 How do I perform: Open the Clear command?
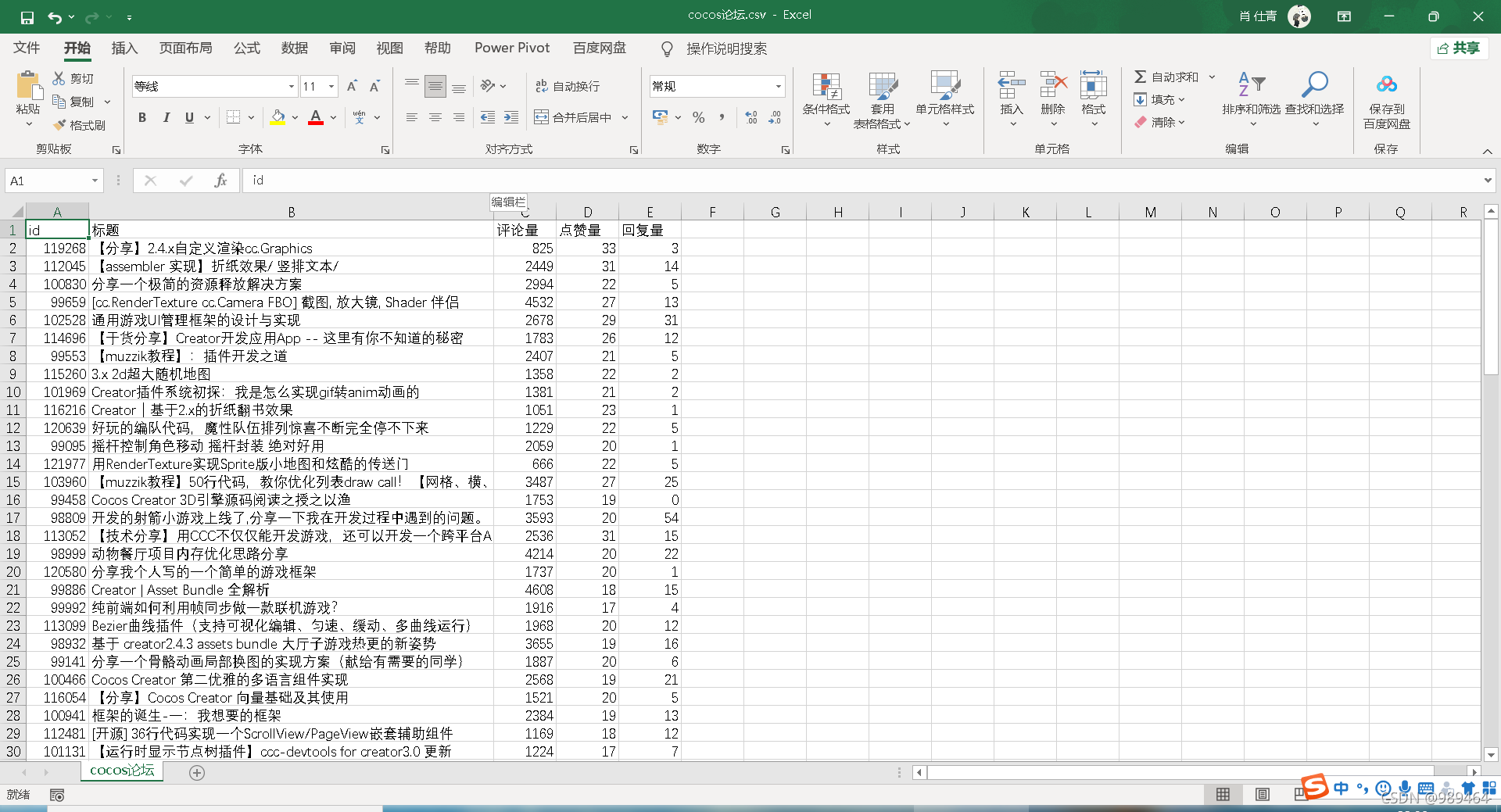pyautogui.click(x=1159, y=122)
